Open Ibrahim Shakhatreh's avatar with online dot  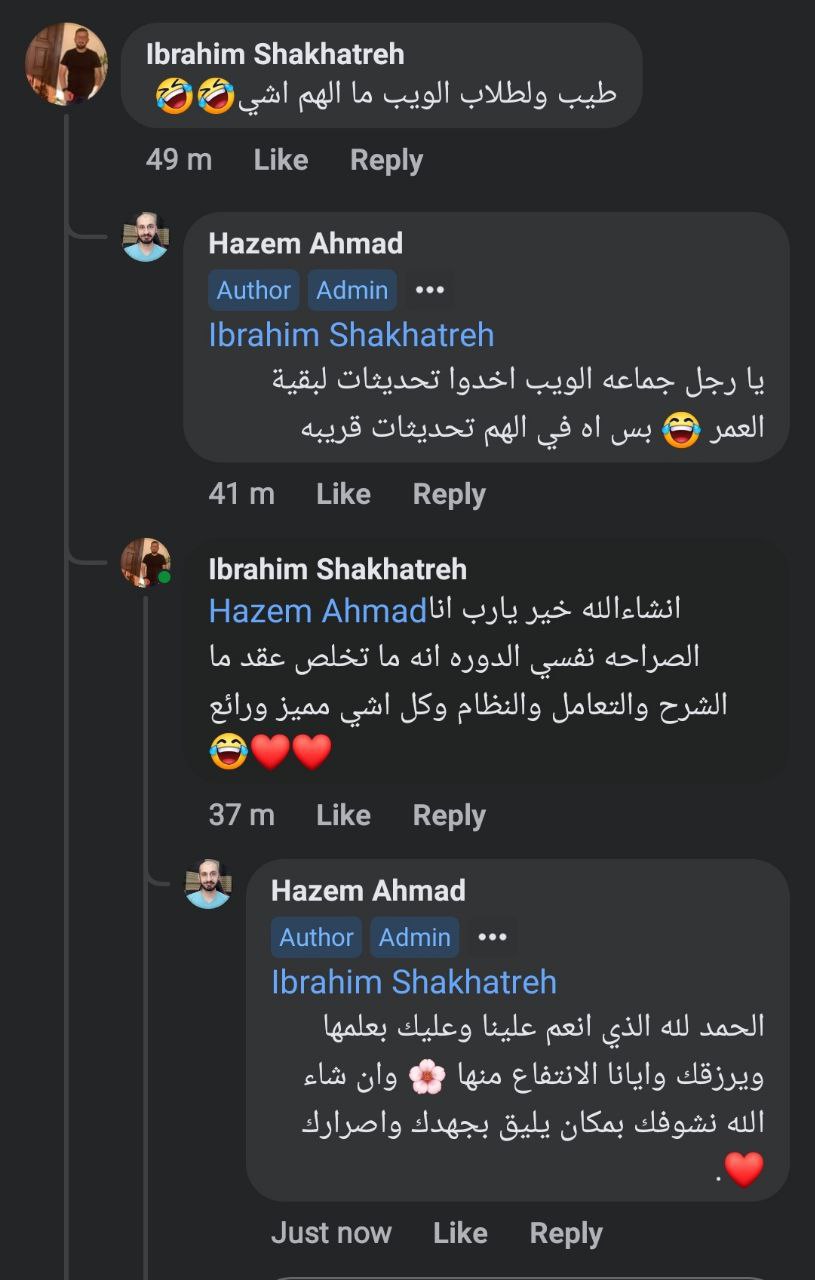point(145,562)
